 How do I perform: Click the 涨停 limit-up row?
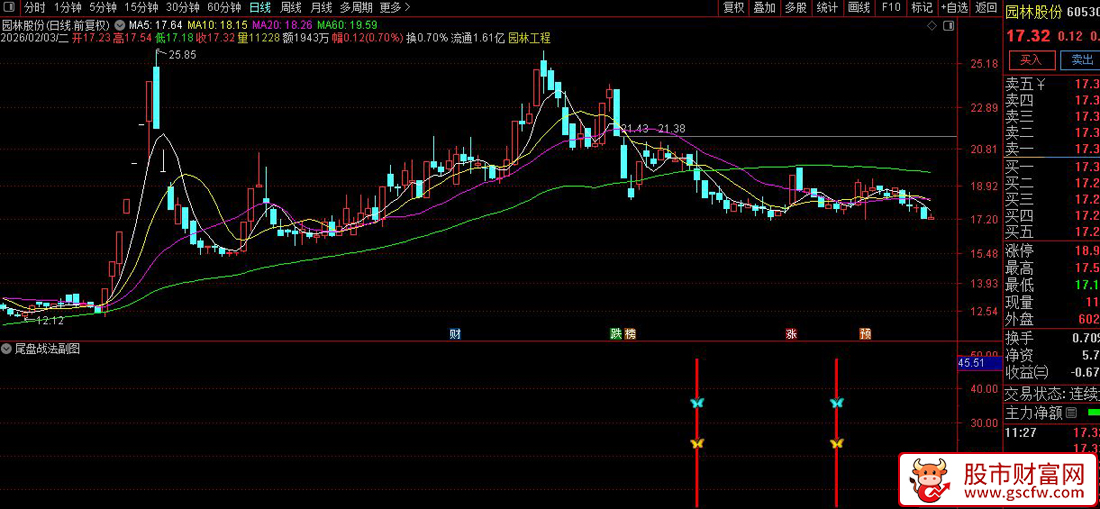pyautogui.click(x=1052, y=252)
